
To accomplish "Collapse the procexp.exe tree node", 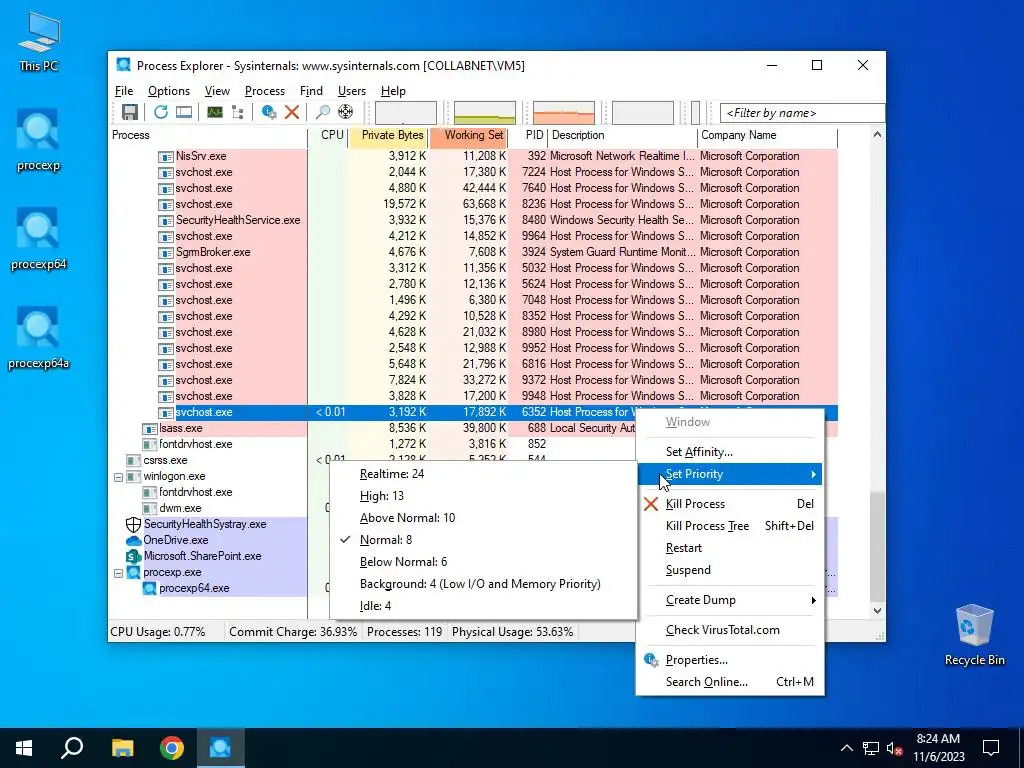I will 118,573.
